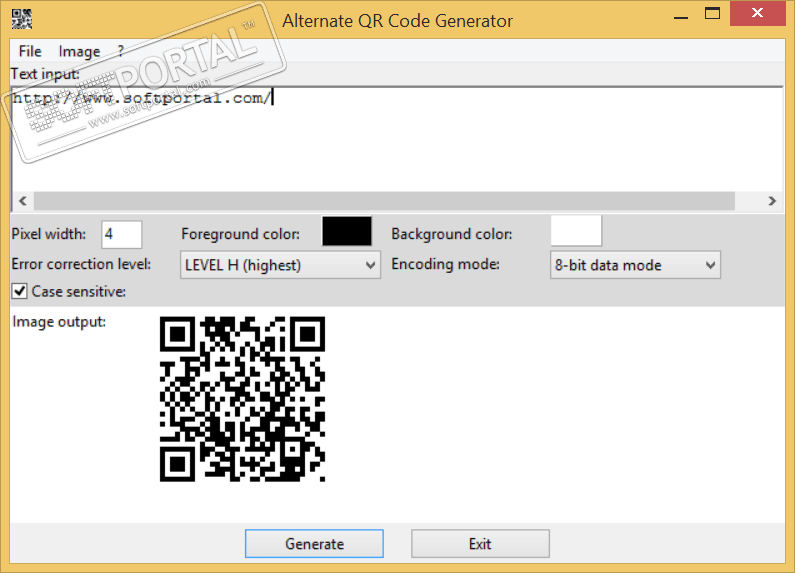Click the Pixel width input field

coord(122,234)
